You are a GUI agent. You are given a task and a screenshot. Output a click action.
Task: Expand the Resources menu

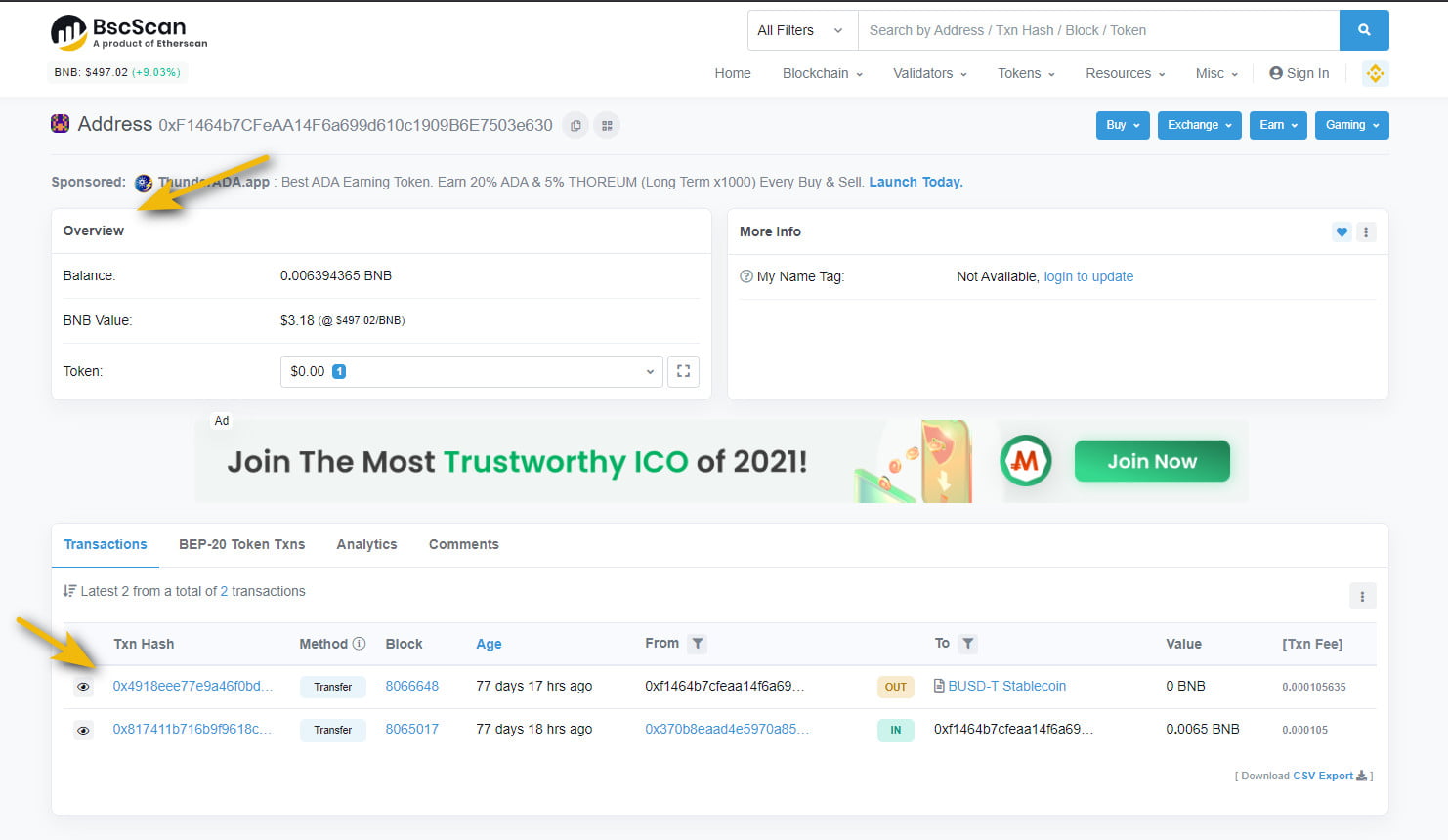tap(1126, 73)
